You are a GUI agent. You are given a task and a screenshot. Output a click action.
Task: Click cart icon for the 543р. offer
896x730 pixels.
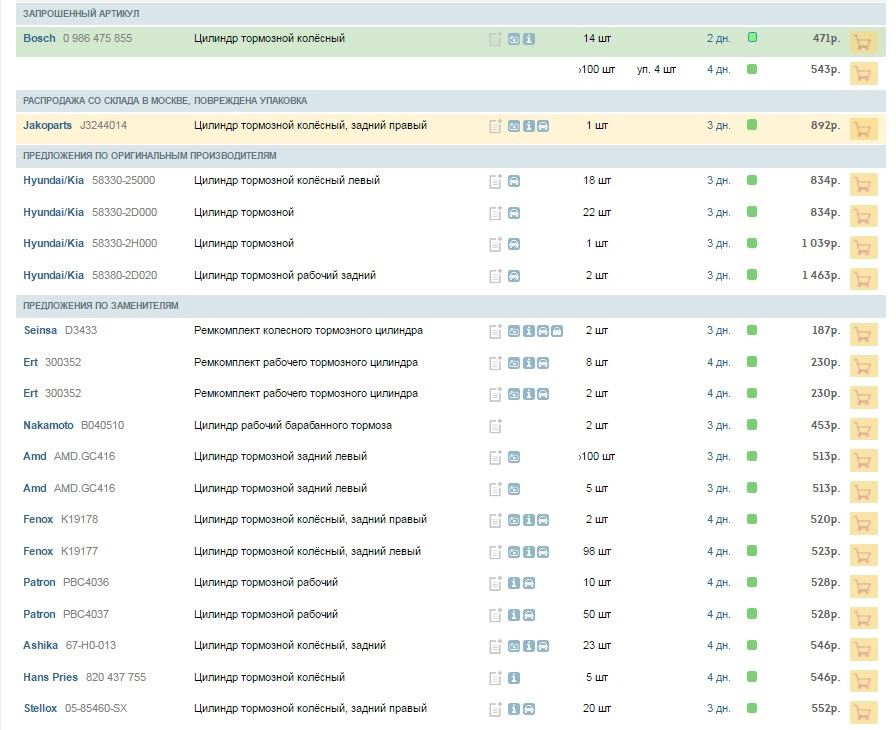tap(863, 73)
